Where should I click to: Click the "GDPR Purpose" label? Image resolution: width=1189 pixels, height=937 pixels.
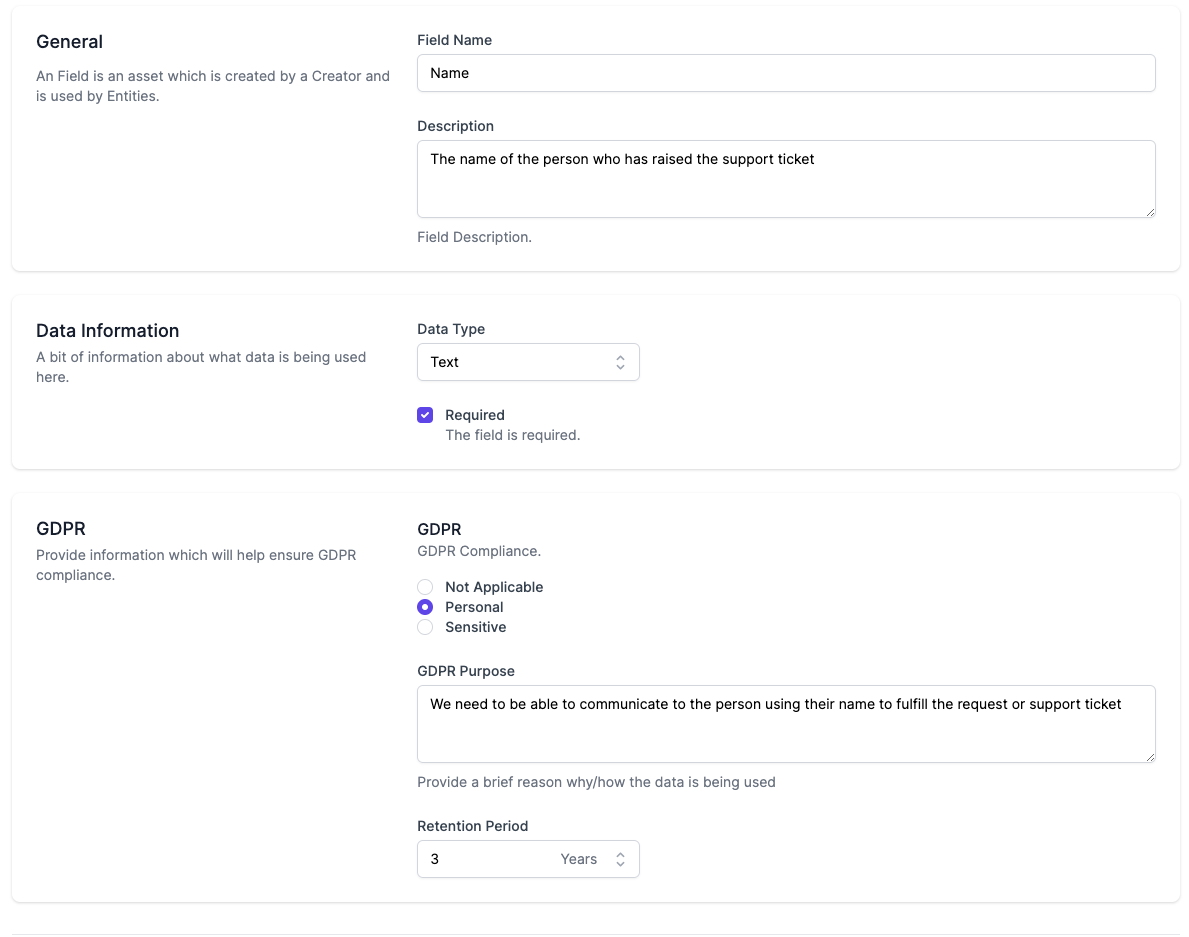point(466,671)
